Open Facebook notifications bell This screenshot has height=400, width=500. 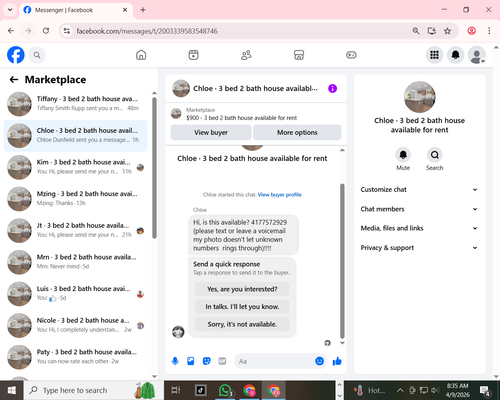tap(456, 55)
